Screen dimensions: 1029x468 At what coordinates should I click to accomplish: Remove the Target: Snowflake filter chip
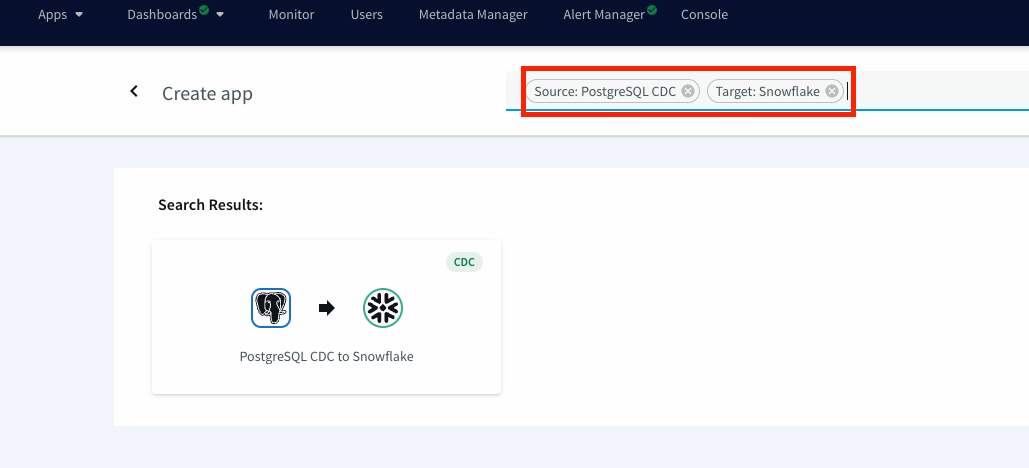pyautogui.click(x=831, y=91)
